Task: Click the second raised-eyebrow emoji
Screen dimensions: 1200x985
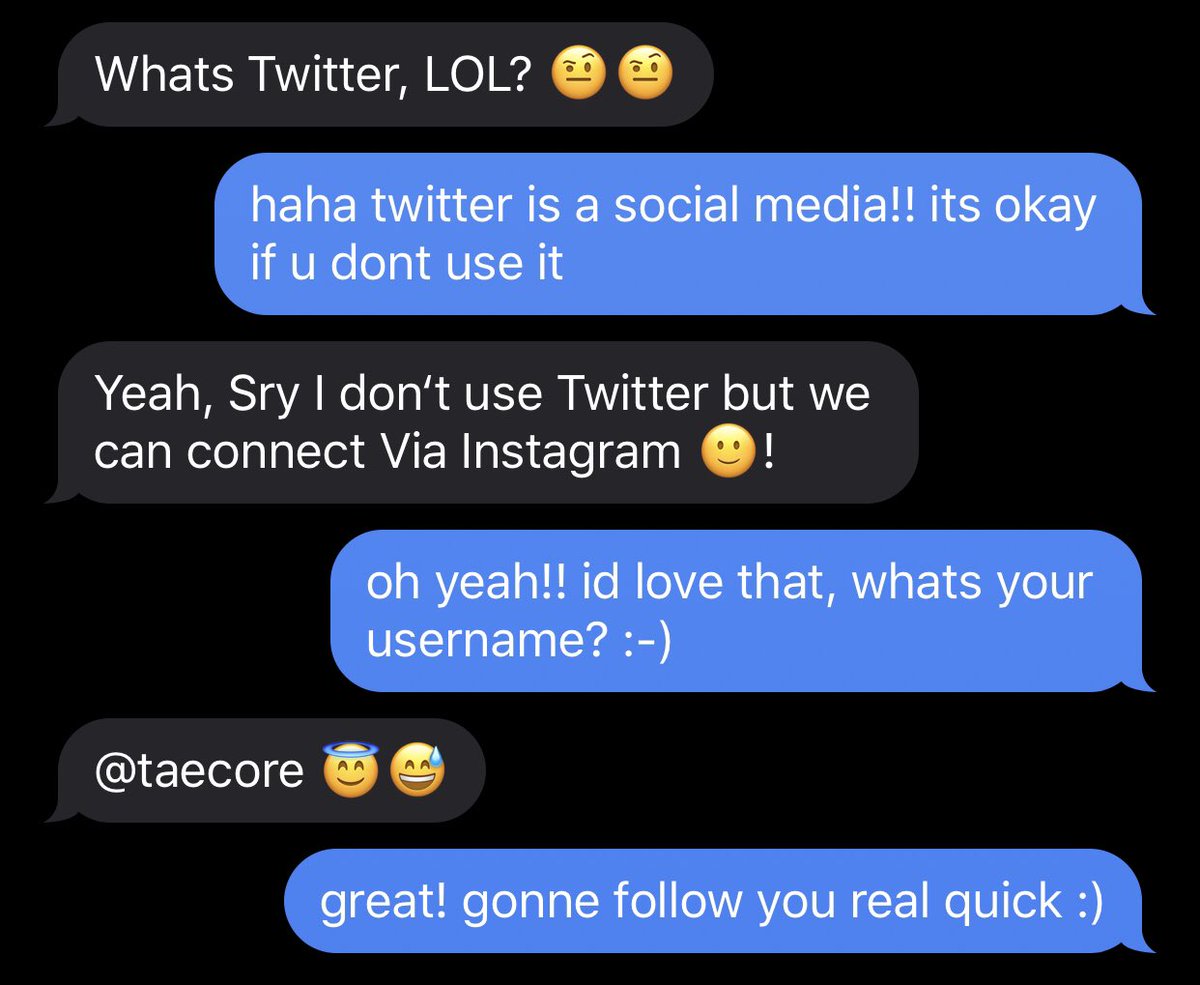Action: (x=646, y=74)
